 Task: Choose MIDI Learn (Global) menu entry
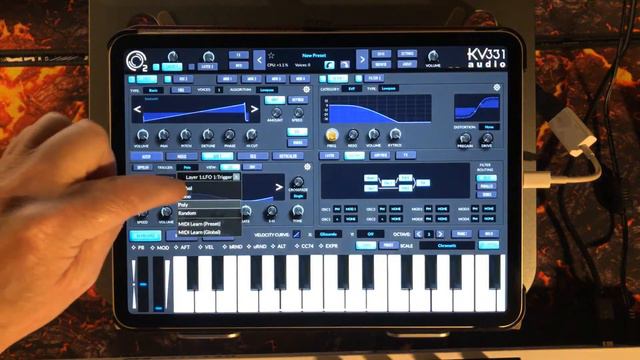pyautogui.click(x=209, y=232)
